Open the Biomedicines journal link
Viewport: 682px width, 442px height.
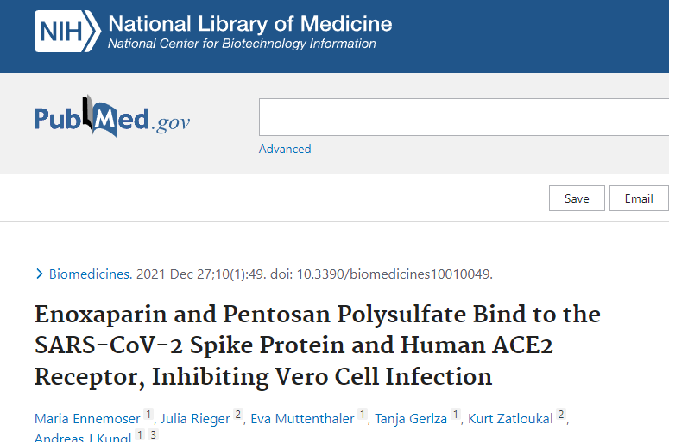(x=90, y=274)
